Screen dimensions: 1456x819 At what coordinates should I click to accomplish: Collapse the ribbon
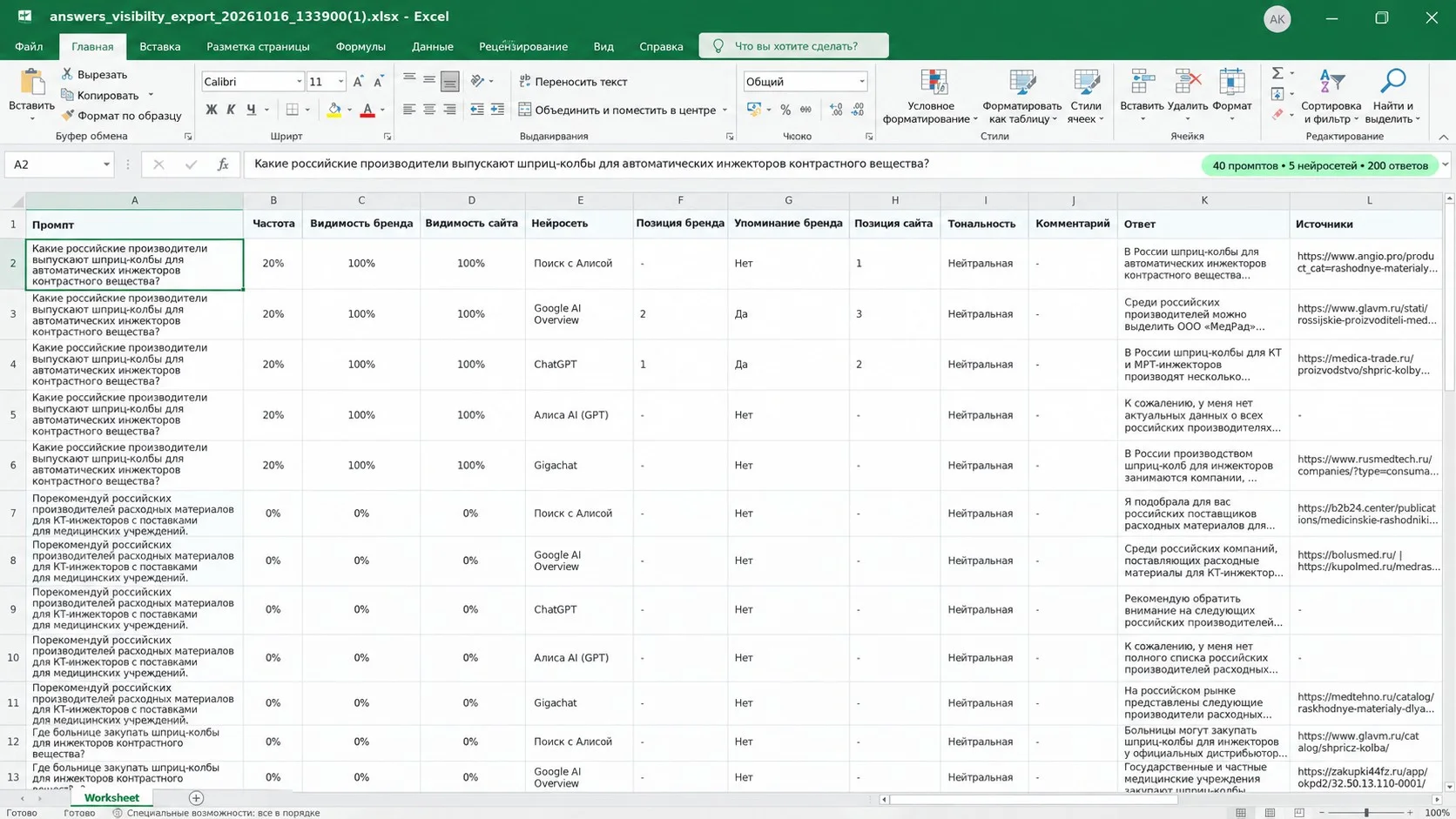pos(1443,137)
